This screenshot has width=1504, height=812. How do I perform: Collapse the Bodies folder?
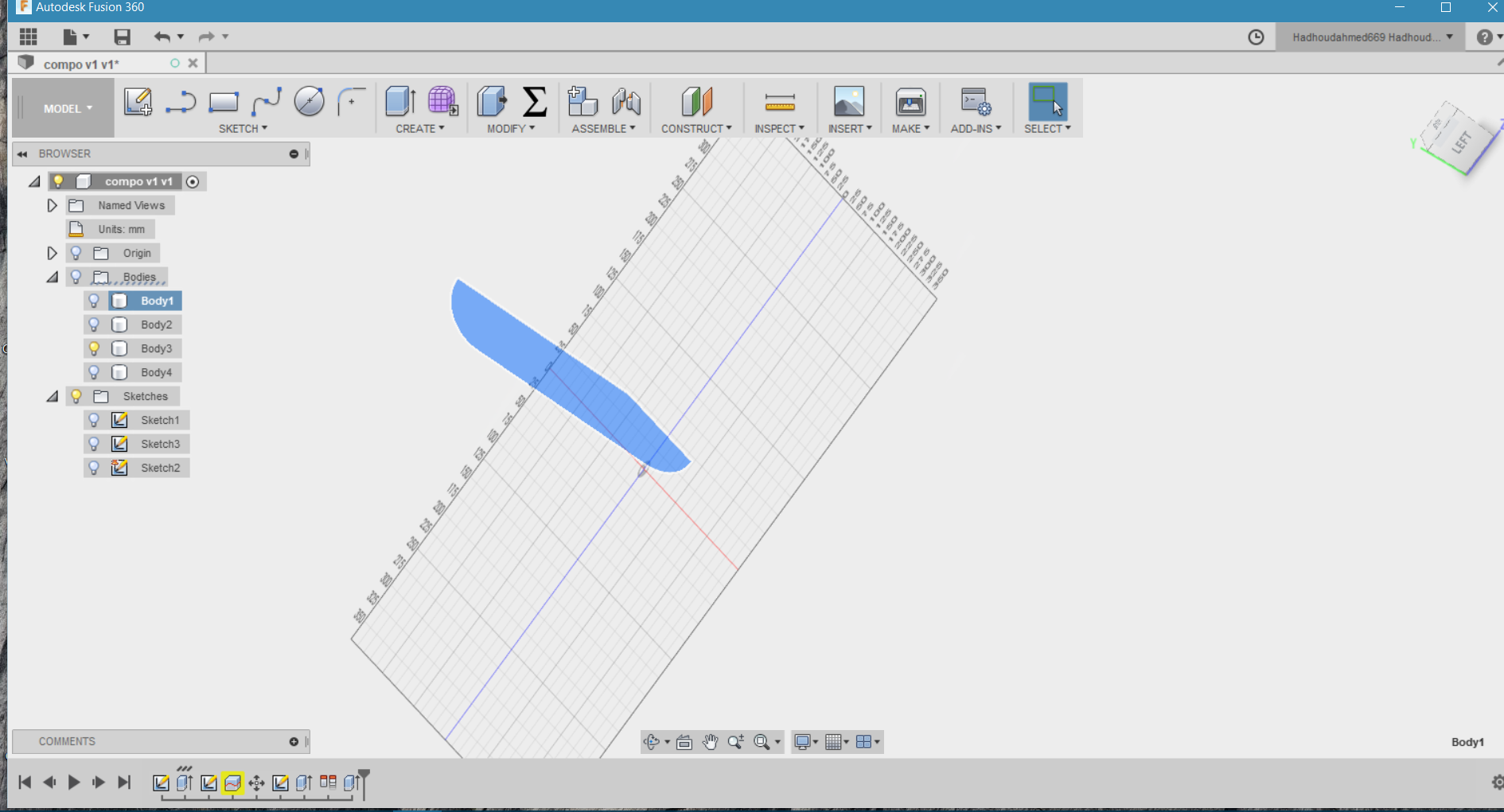coord(53,277)
